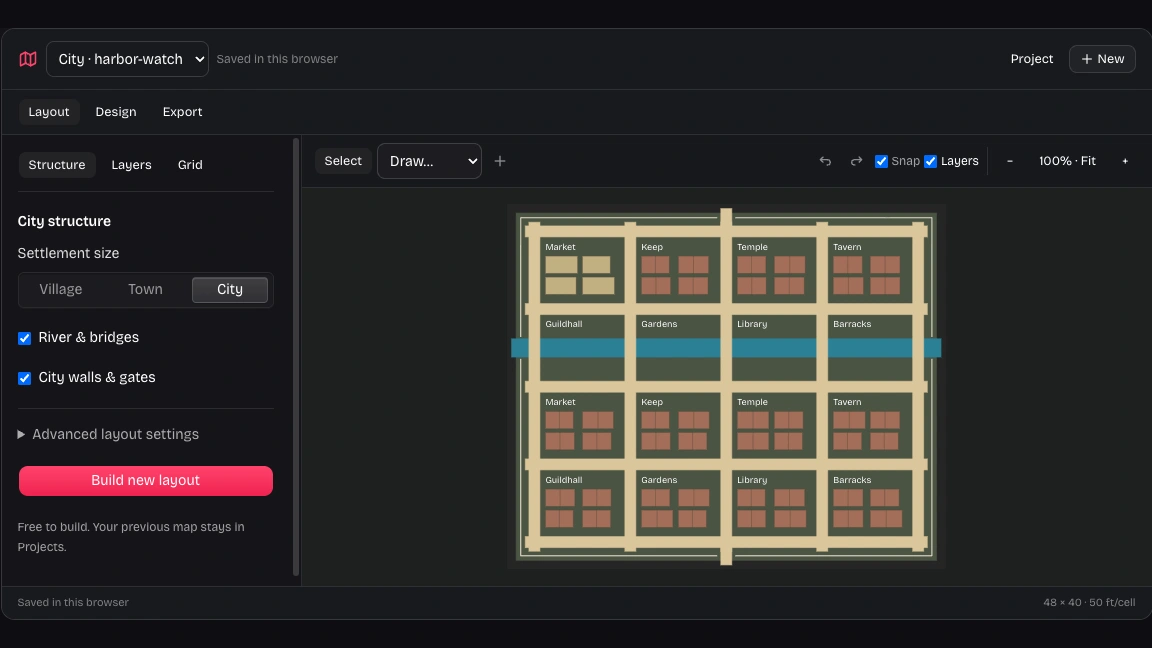Select the upper Library block on map
This screenshot has width=1152, height=648.
774,348
